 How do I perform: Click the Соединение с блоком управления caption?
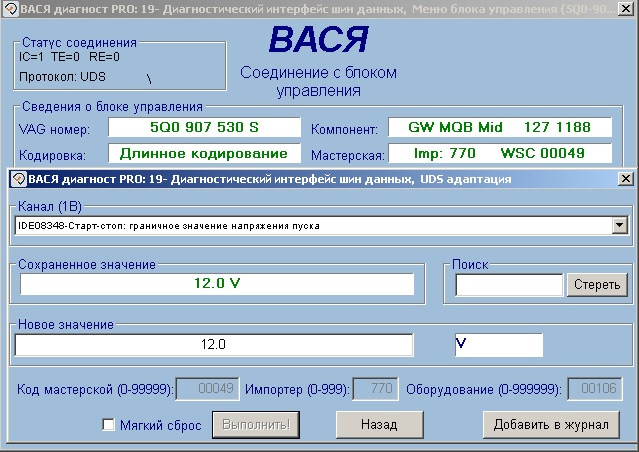(x=318, y=81)
